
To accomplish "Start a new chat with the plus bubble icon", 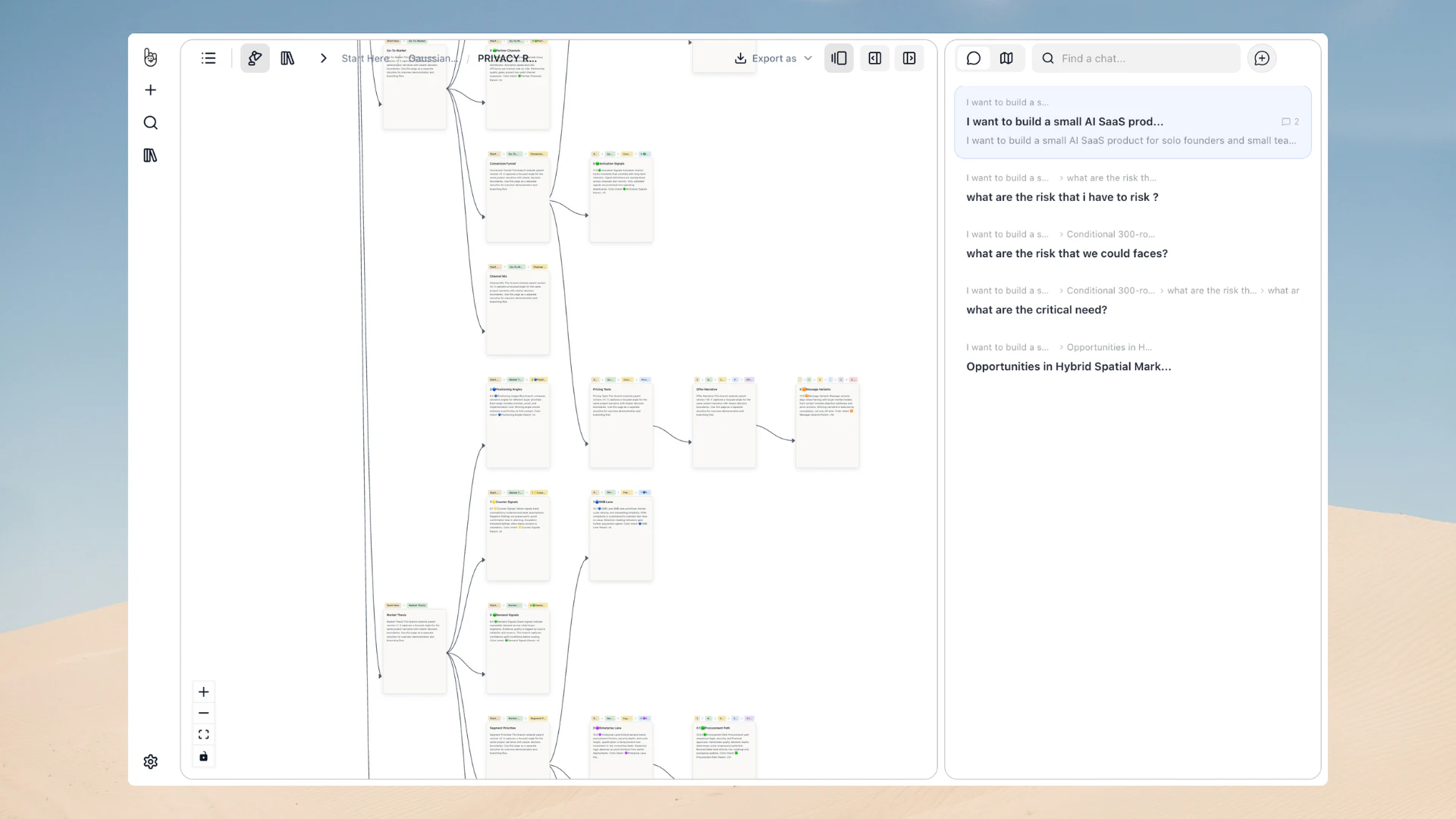I will (x=1261, y=58).
